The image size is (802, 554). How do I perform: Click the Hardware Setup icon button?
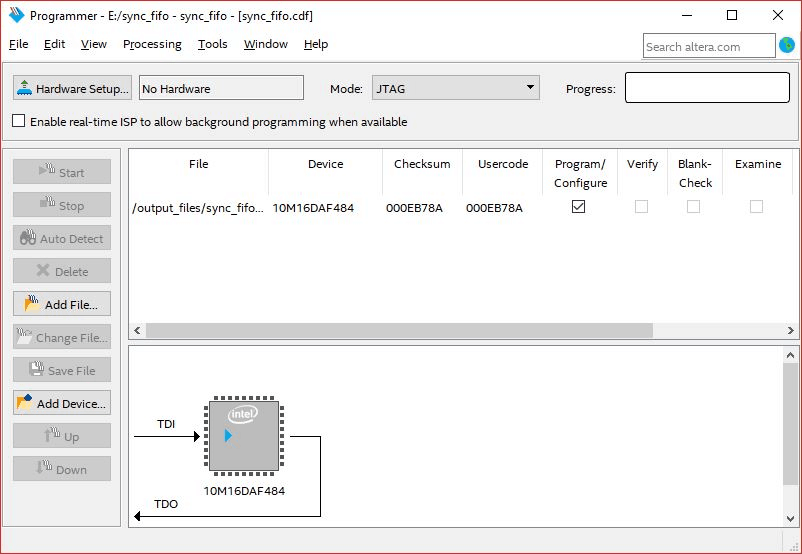(x=25, y=88)
